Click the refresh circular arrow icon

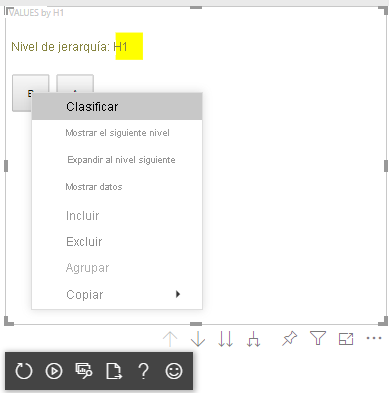[24, 371]
